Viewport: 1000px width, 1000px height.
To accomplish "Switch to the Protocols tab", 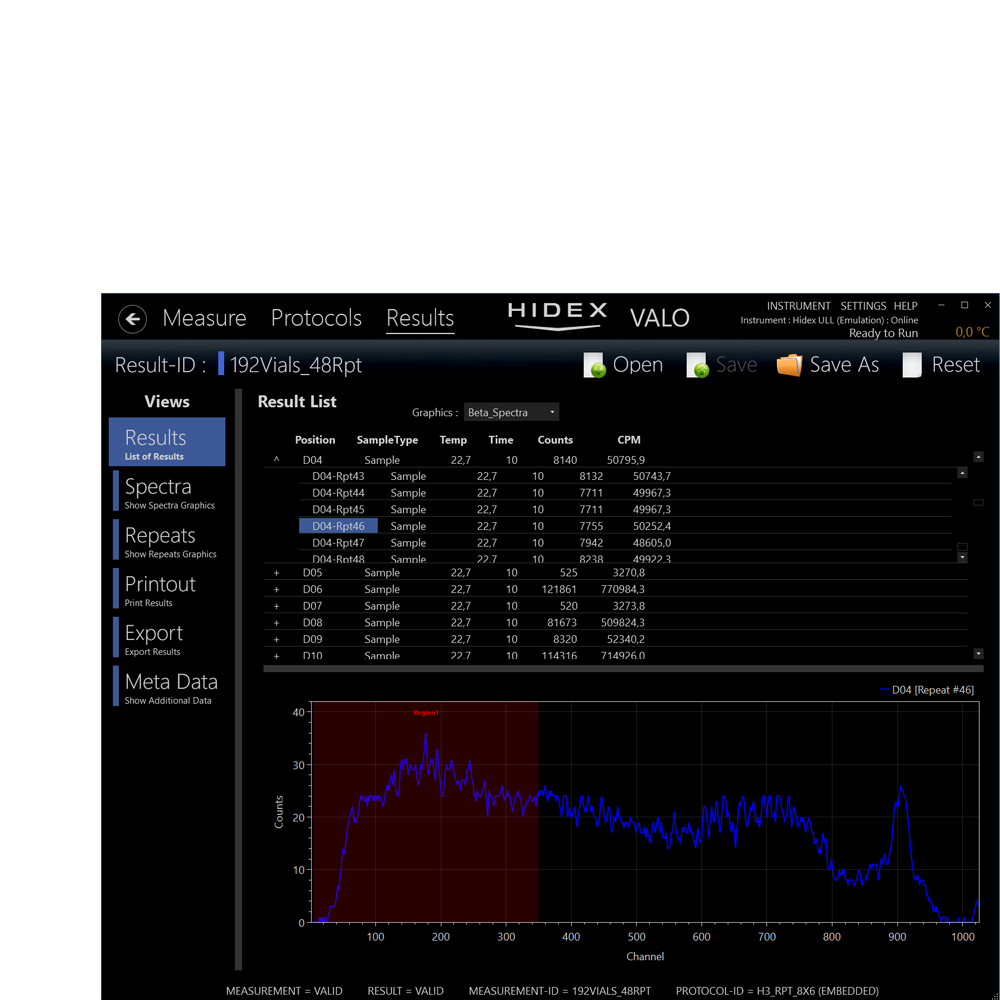I will coord(316,318).
